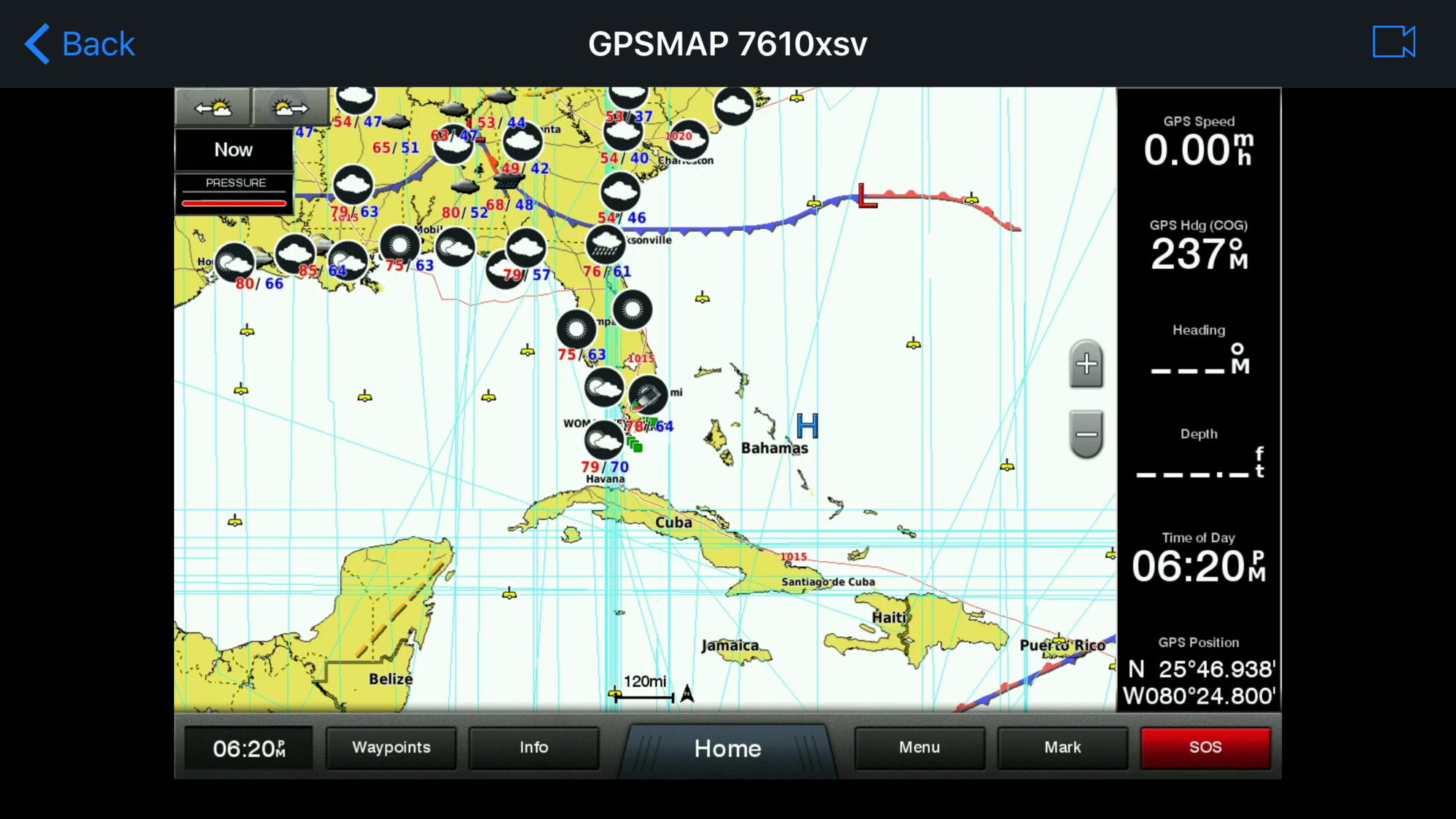1456x819 pixels.
Task: Open the Time of Day 06:20 field
Action: (x=1199, y=558)
